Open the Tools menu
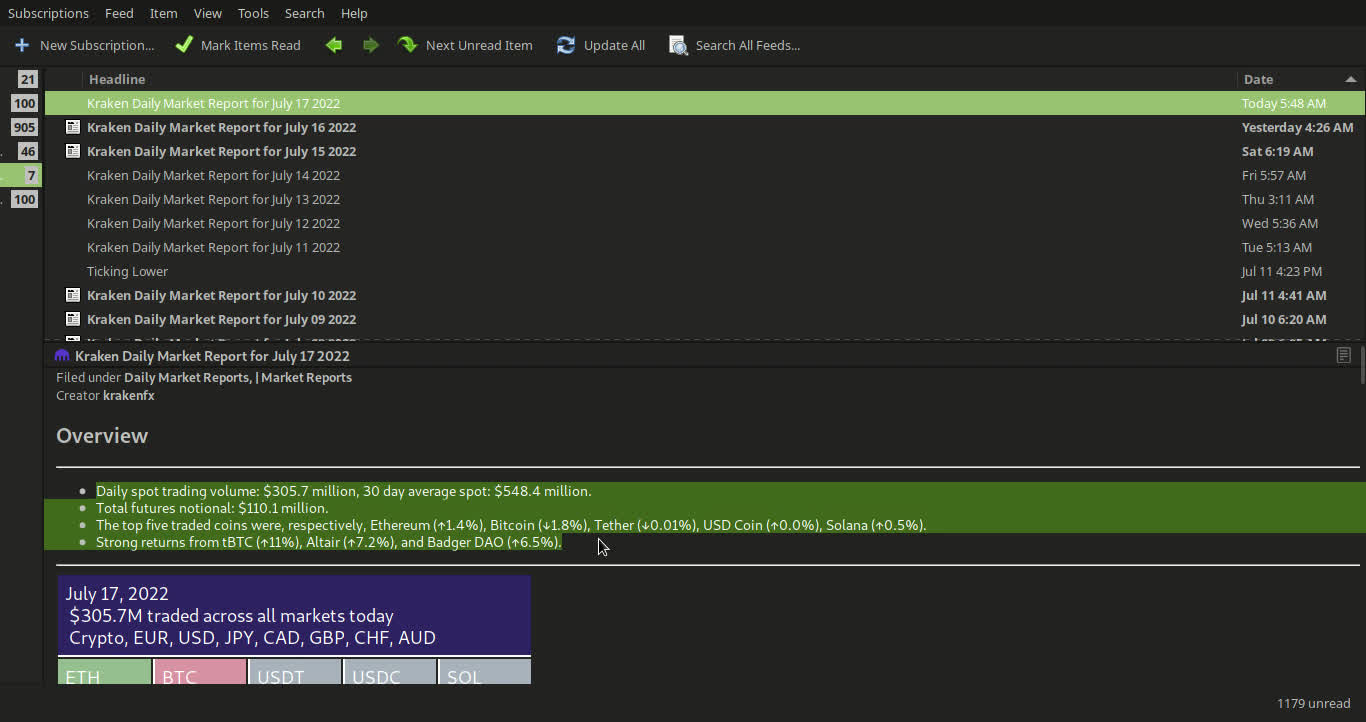Viewport: 1366px width, 722px height. [253, 13]
